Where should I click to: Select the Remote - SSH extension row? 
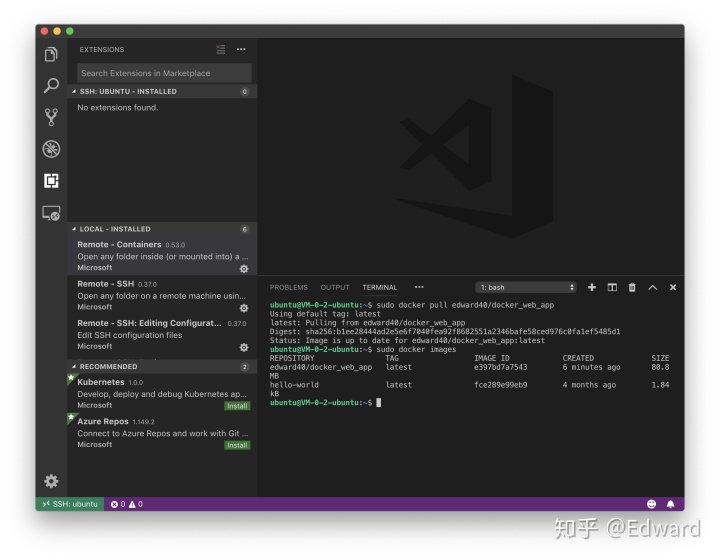point(162,295)
